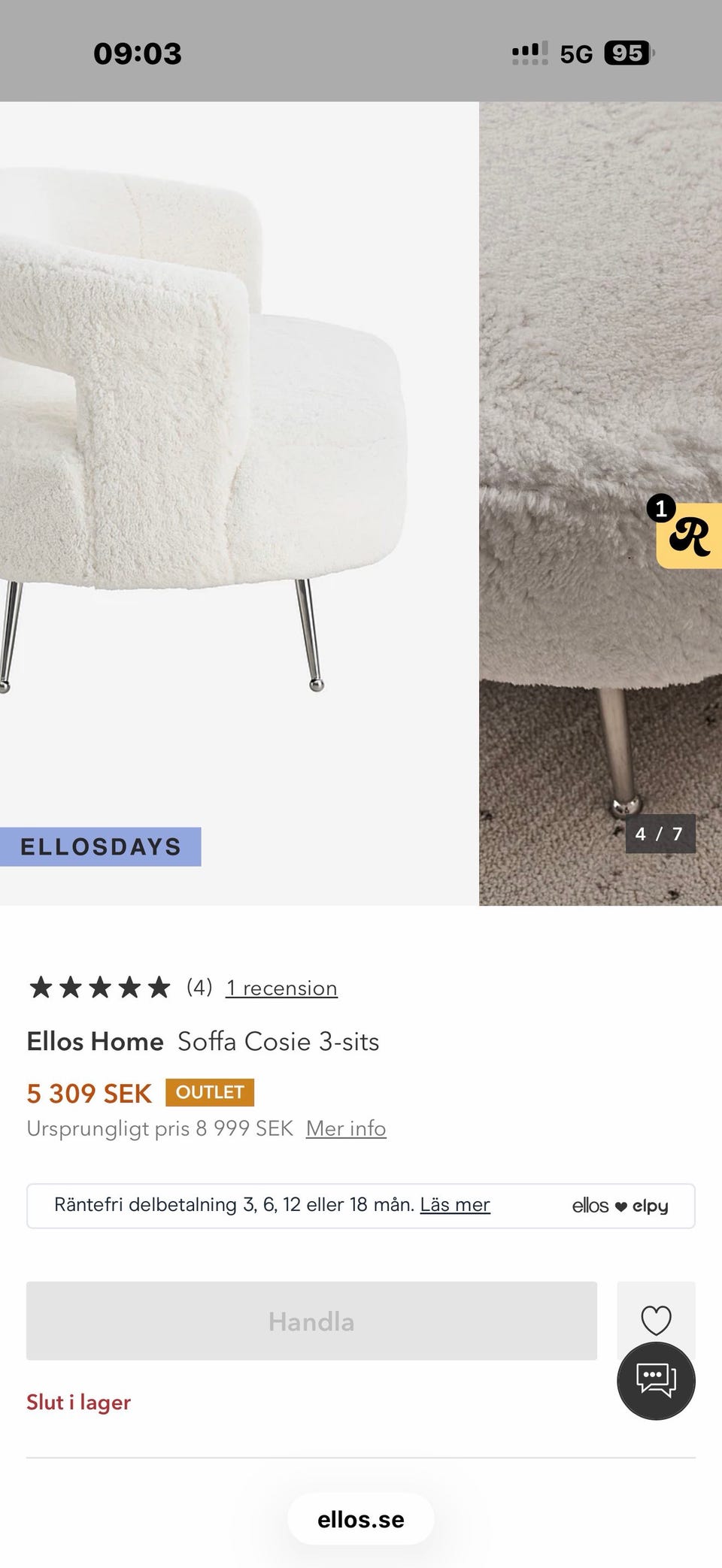
Task: Tap the Slut i lager stock notice
Action: (x=78, y=1402)
